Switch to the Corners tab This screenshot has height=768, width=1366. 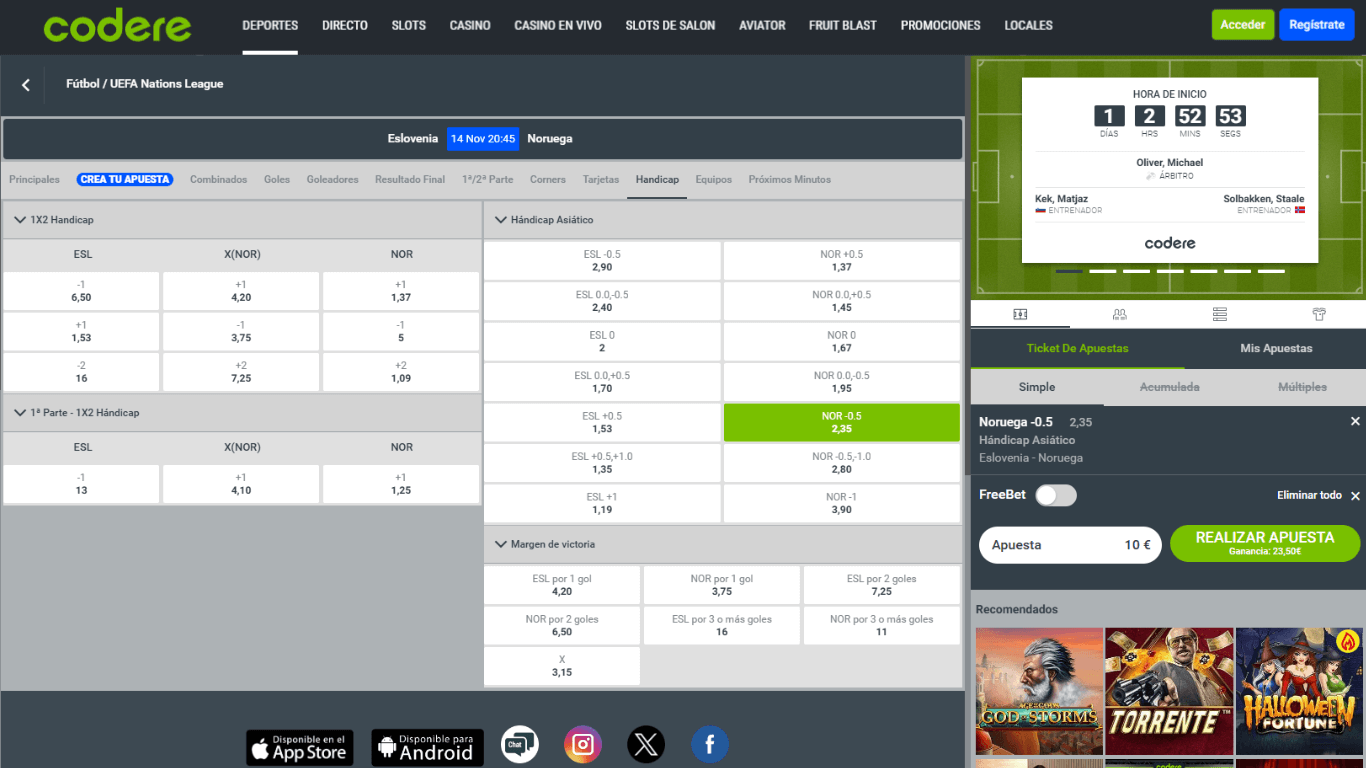click(x=548, y=180)
